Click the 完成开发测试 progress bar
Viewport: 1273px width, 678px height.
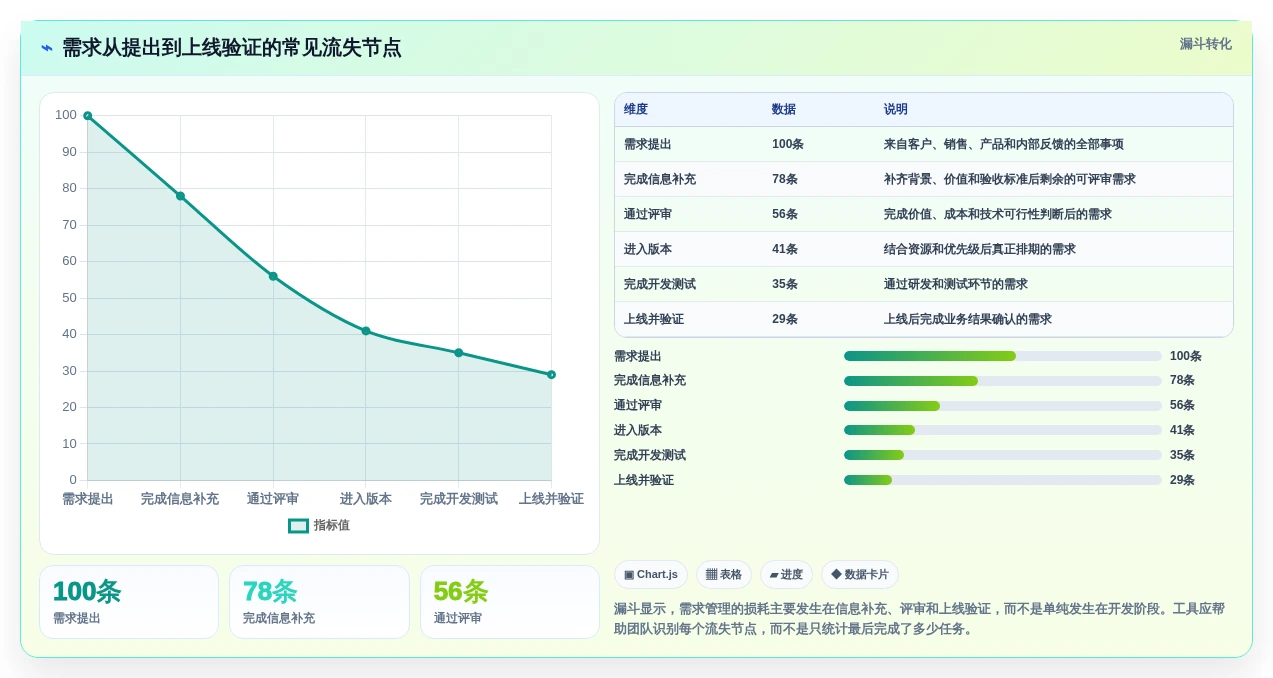1003,455
